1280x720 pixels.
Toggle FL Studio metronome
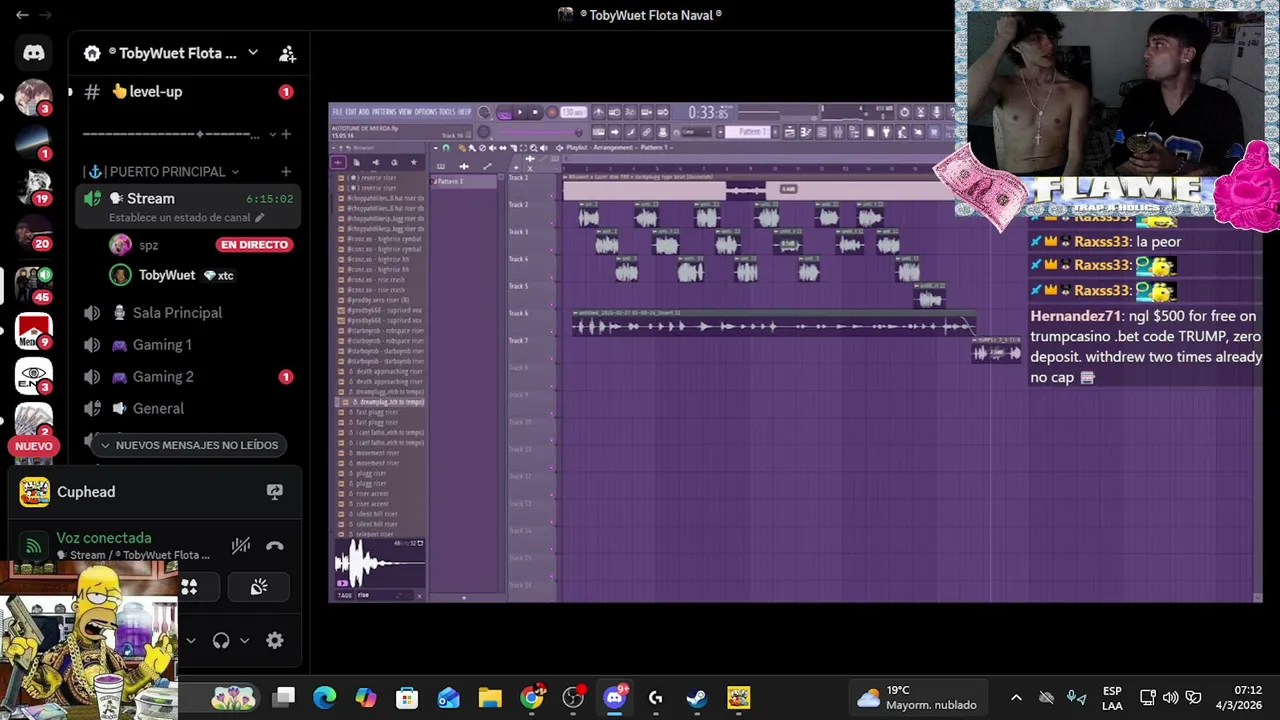point(598,112)
